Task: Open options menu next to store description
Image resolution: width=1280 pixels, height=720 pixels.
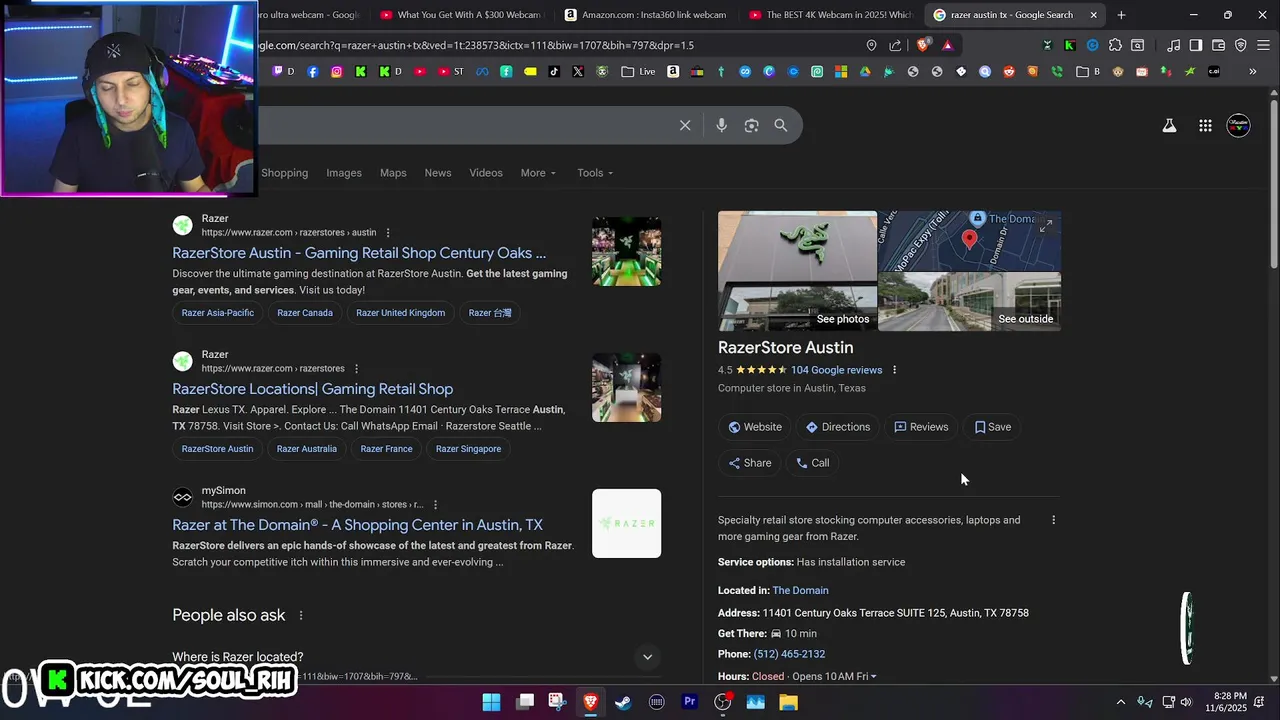Action: pyautogui.click(x=1053, y=520)
